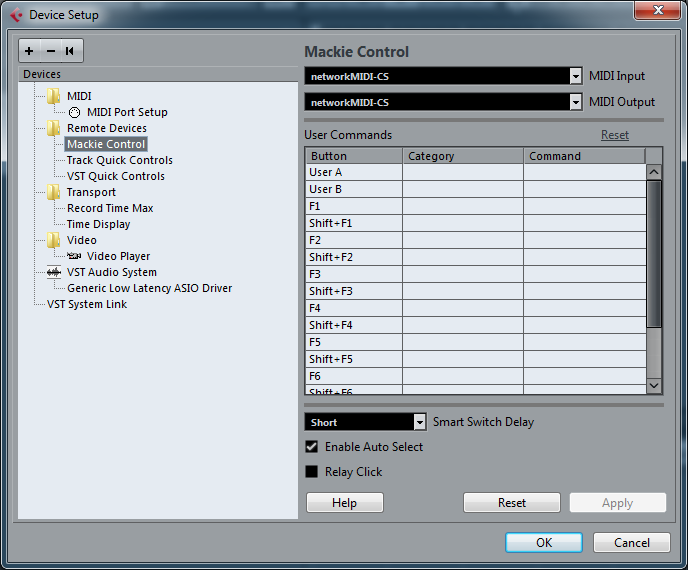This screenshot has height=570, width=688.
Task: Disable the Enable Auto Select checkbox
Action: click(312, 447)
